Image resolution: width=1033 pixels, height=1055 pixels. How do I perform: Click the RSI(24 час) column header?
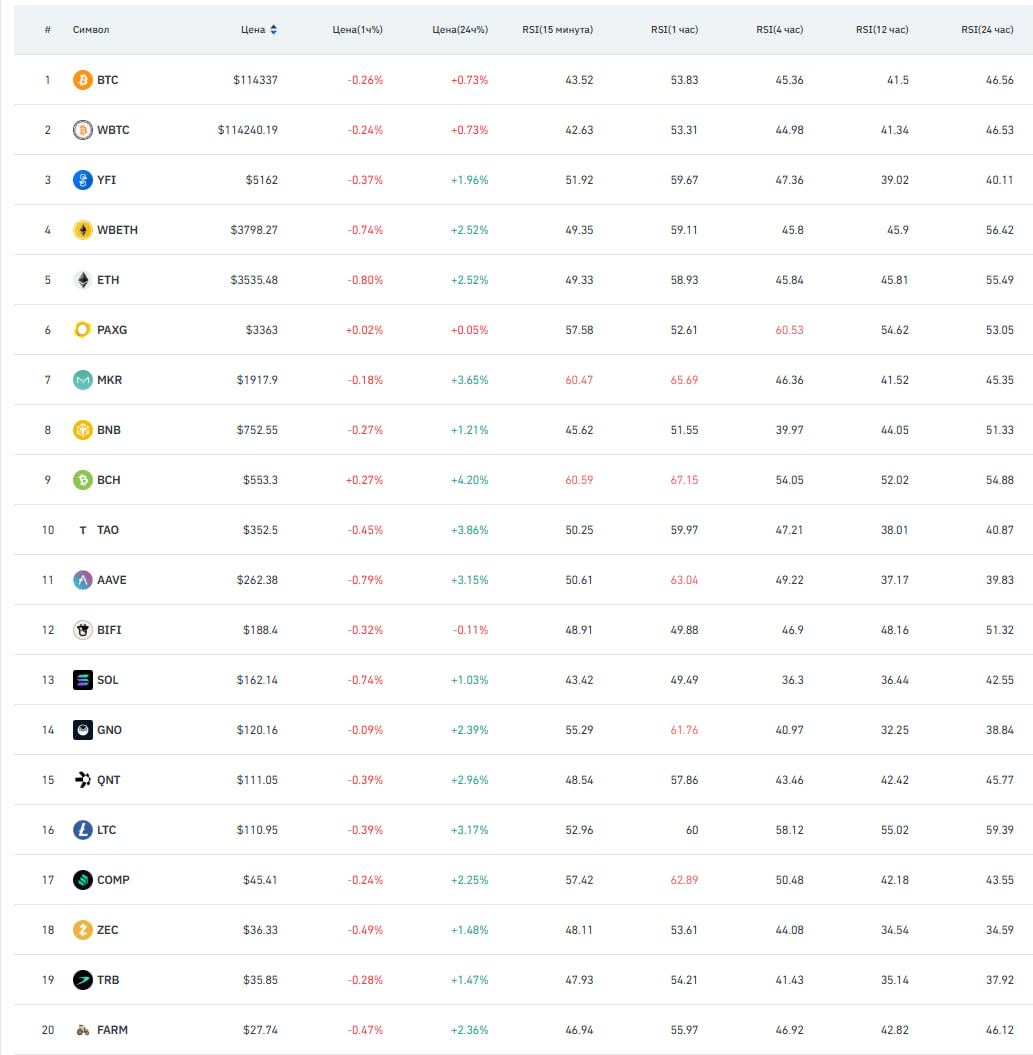pos(987,30)
